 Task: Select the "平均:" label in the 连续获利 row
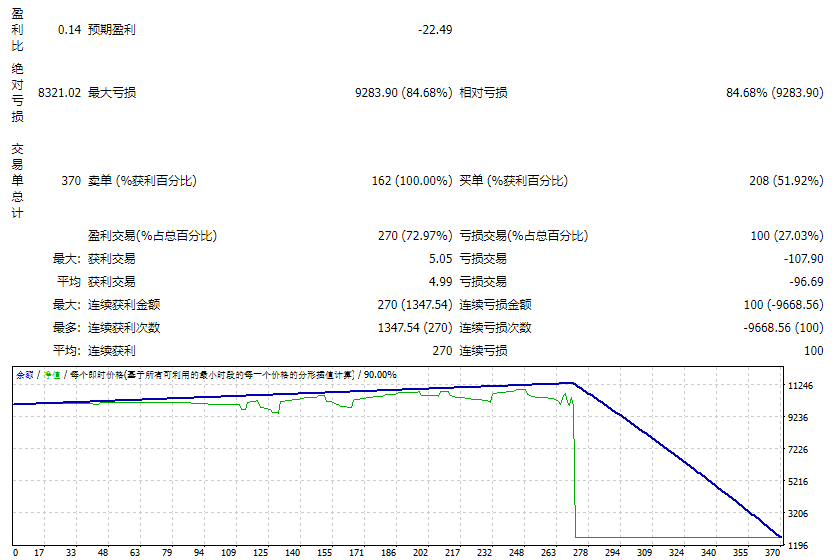66,351
